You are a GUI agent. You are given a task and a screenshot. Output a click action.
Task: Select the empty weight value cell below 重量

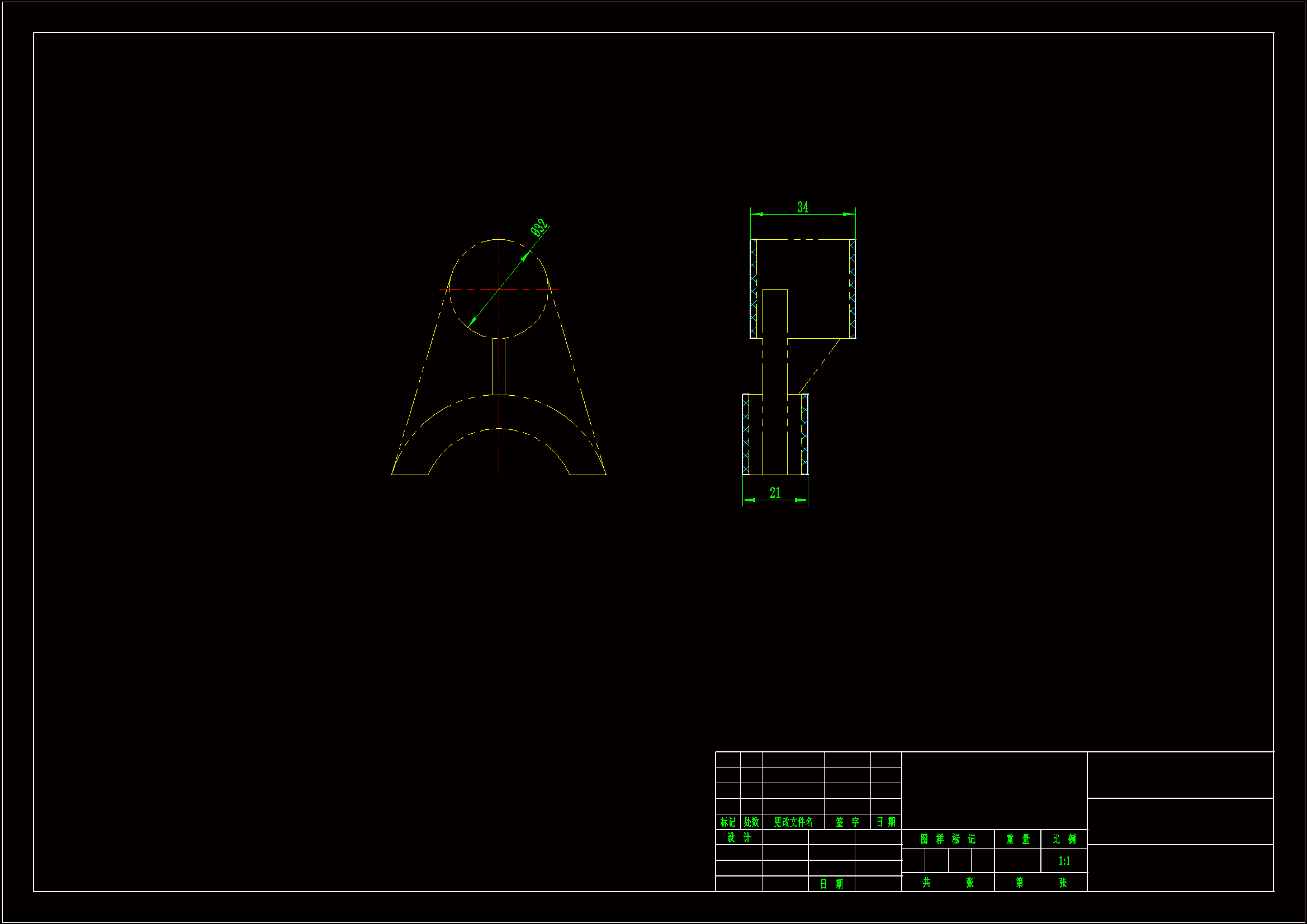(1017, 861)
